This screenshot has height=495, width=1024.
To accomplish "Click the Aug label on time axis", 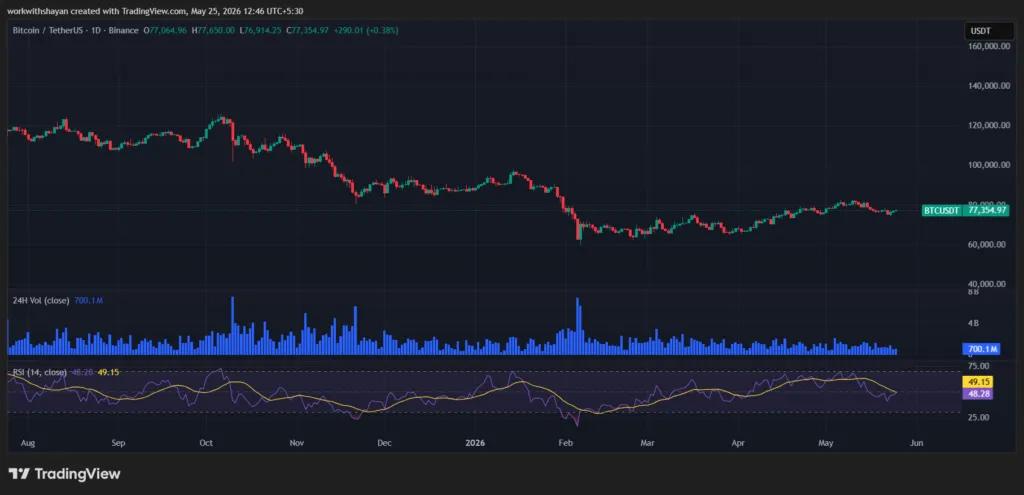I will (27, 443).
